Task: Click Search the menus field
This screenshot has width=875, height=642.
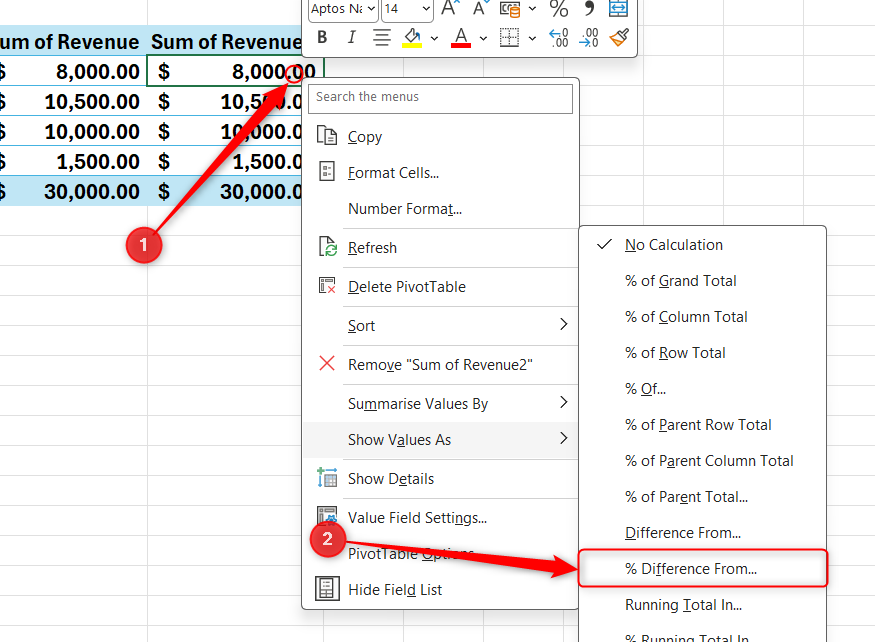Action: pyautogui.click(x=440, y=98)
